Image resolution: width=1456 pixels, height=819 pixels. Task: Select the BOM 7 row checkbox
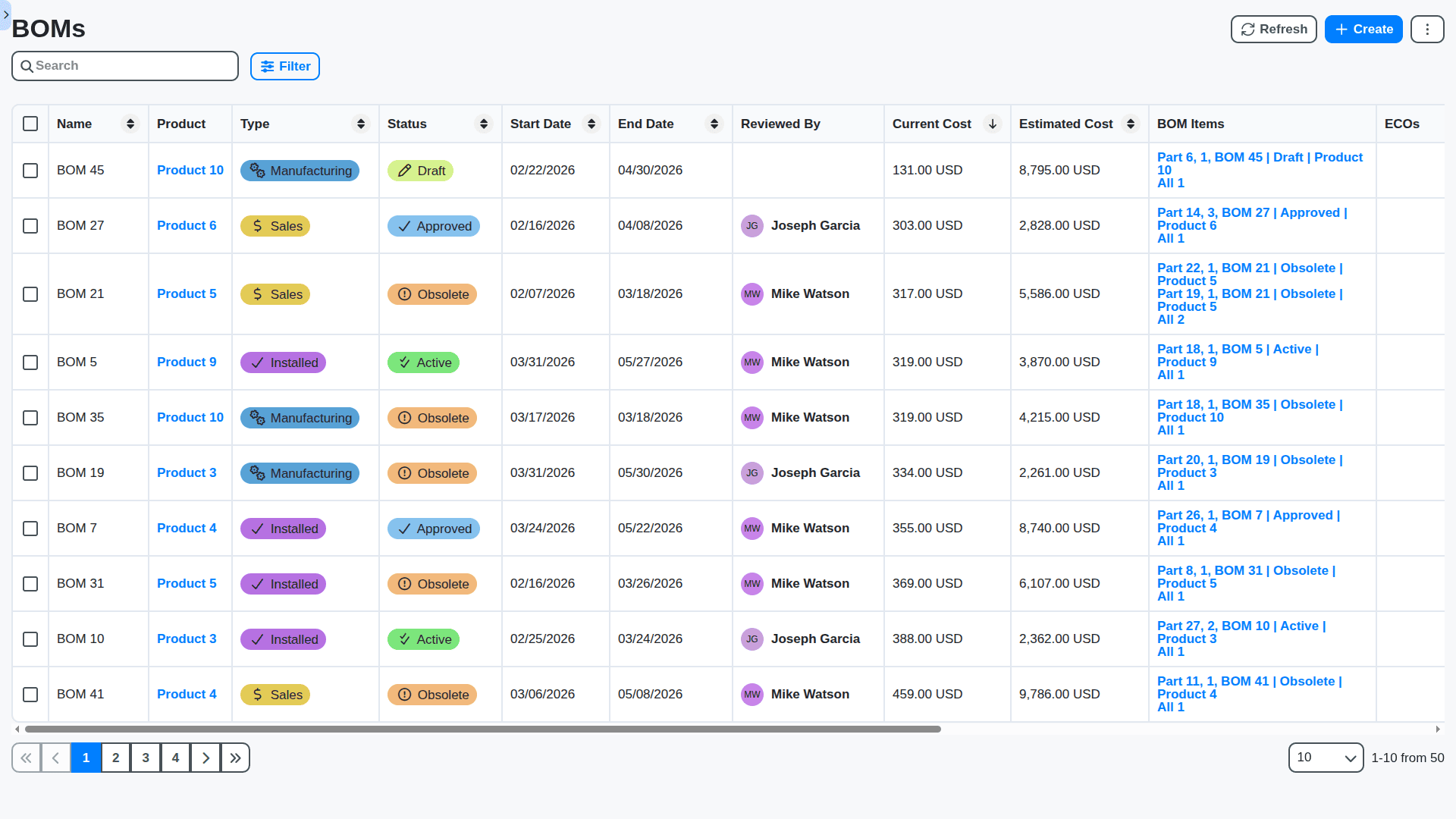click(x=30, y=529)
